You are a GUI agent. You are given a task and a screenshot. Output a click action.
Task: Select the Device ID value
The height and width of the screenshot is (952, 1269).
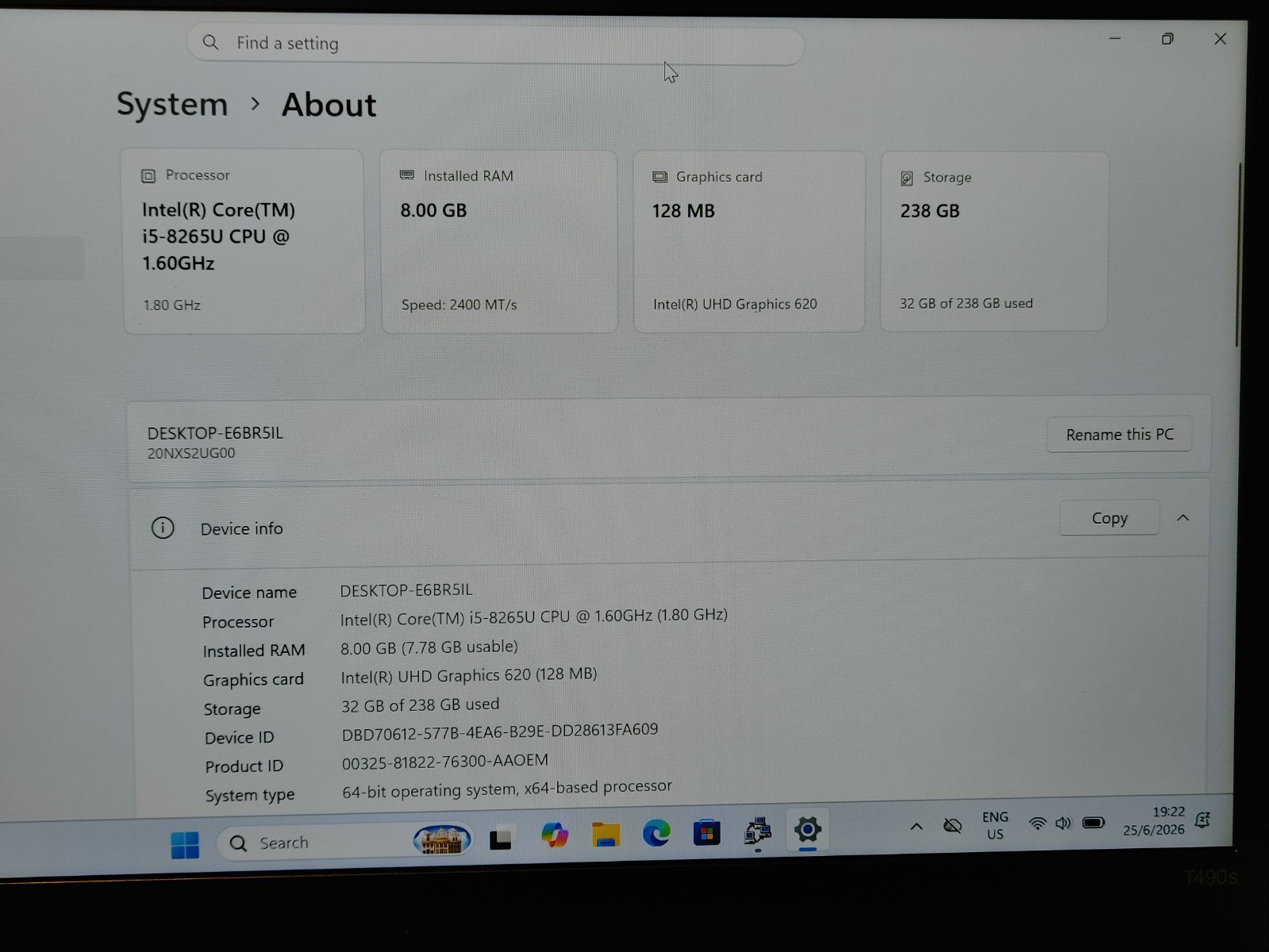coord(500,731)
